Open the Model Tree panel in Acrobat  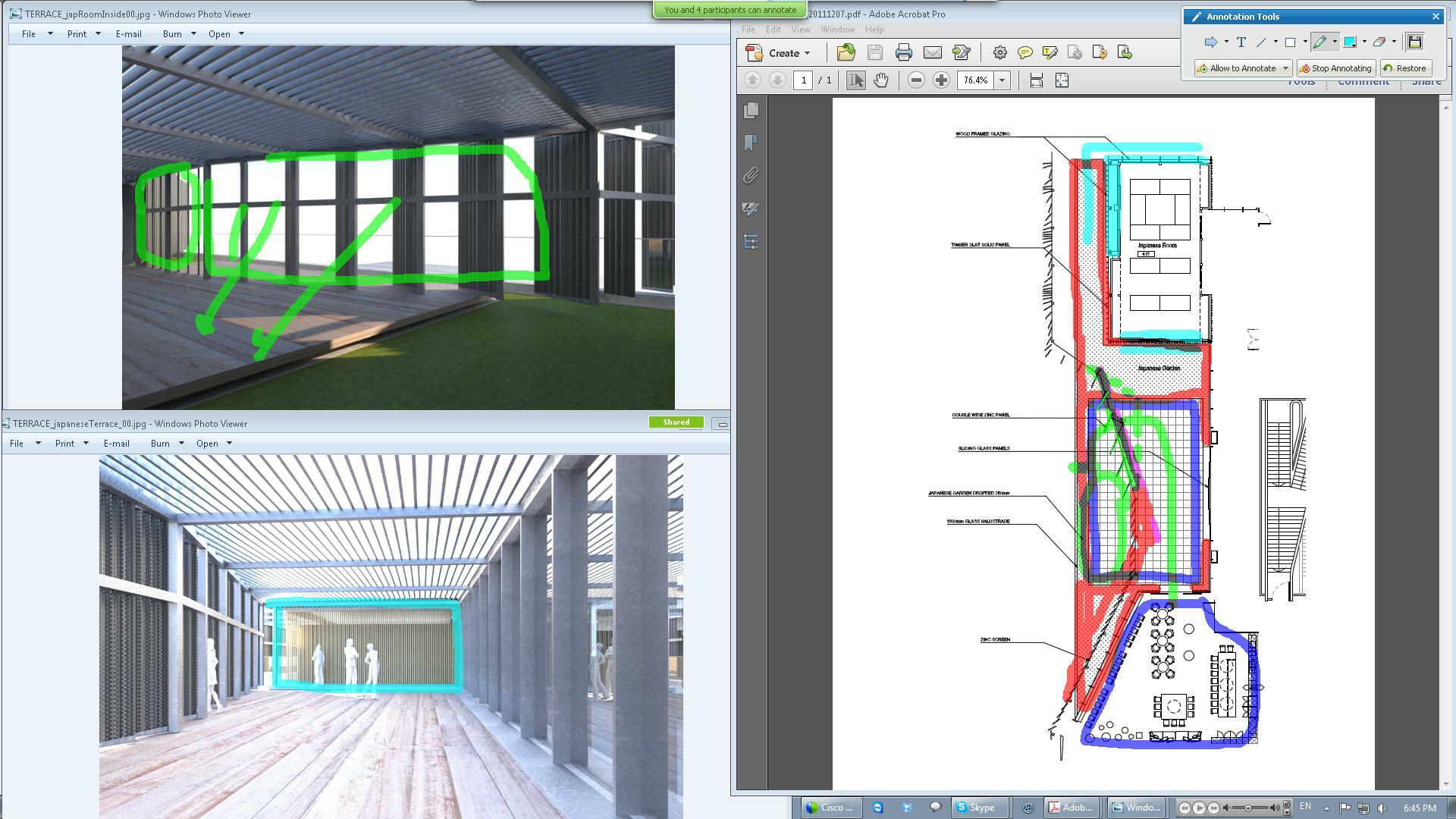tap(751, 242)
